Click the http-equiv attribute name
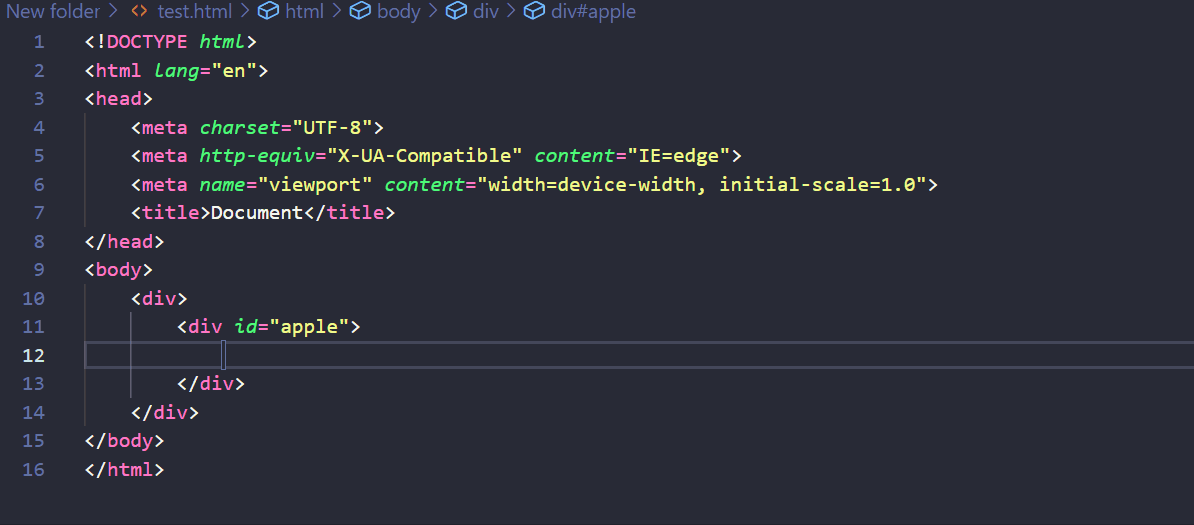This screenshot has width=1194, height=525. coord(257,155)
